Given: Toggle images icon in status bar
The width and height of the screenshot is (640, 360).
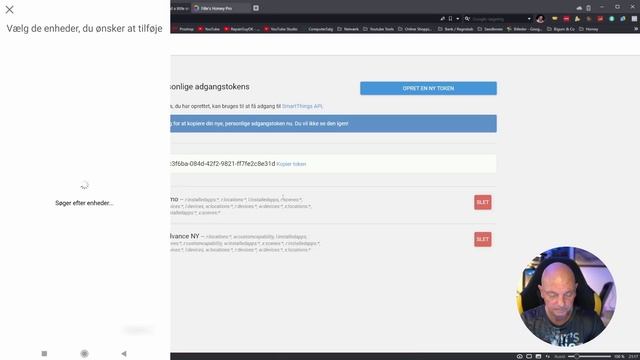Looking at the screenshot, I should click(x=538, y=356).
